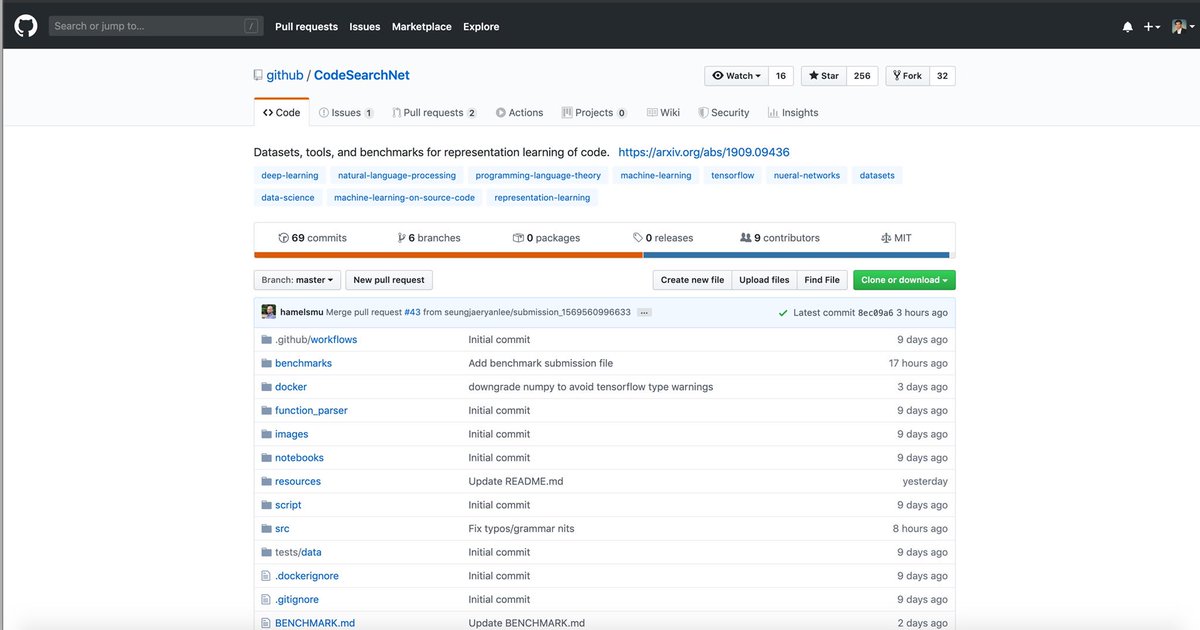Click the repository book icon beside github
The height and width of the screenshot is (630, 1200).
pos(258,76)
